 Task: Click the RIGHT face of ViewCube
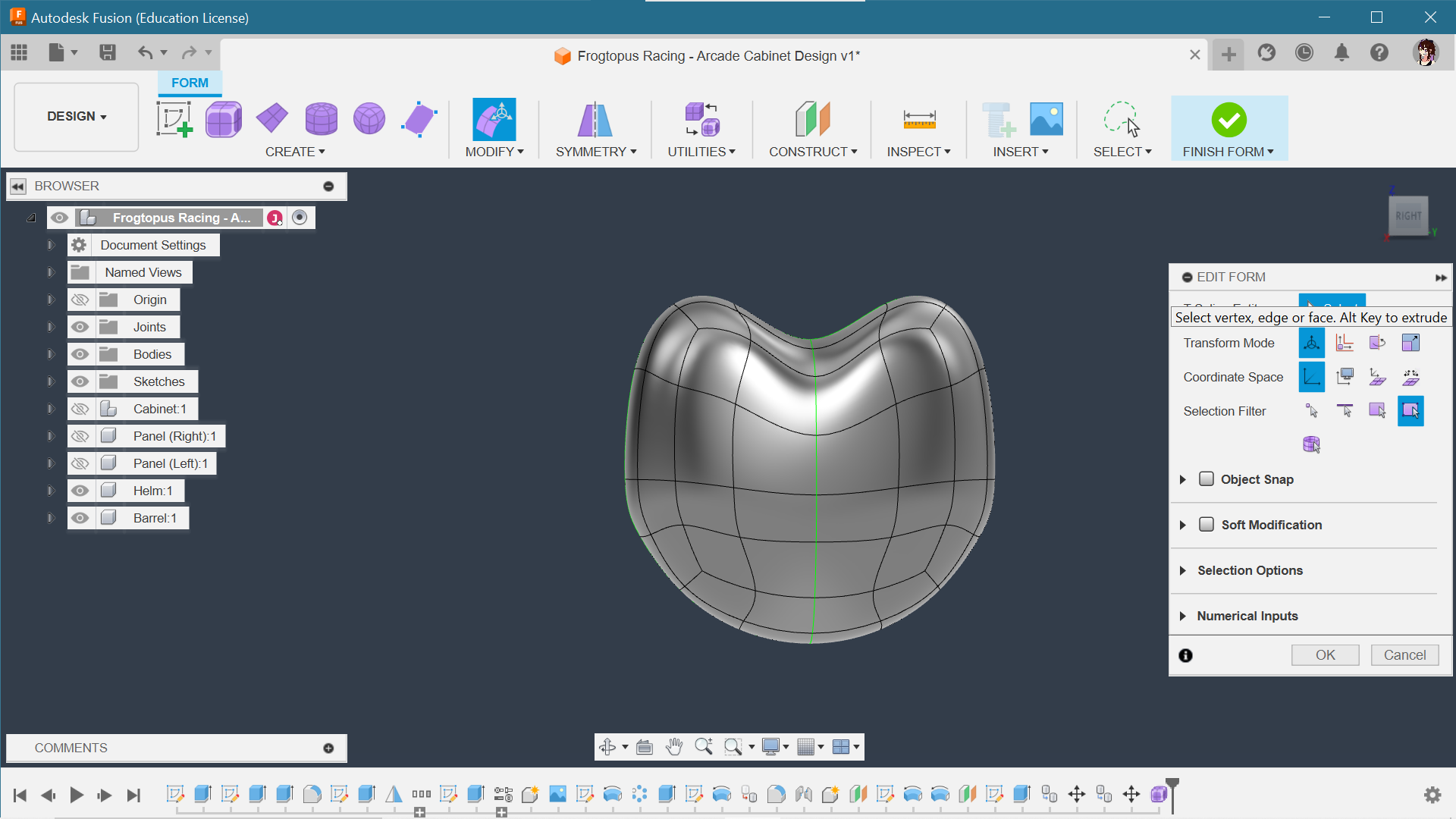coord(1408,216)
